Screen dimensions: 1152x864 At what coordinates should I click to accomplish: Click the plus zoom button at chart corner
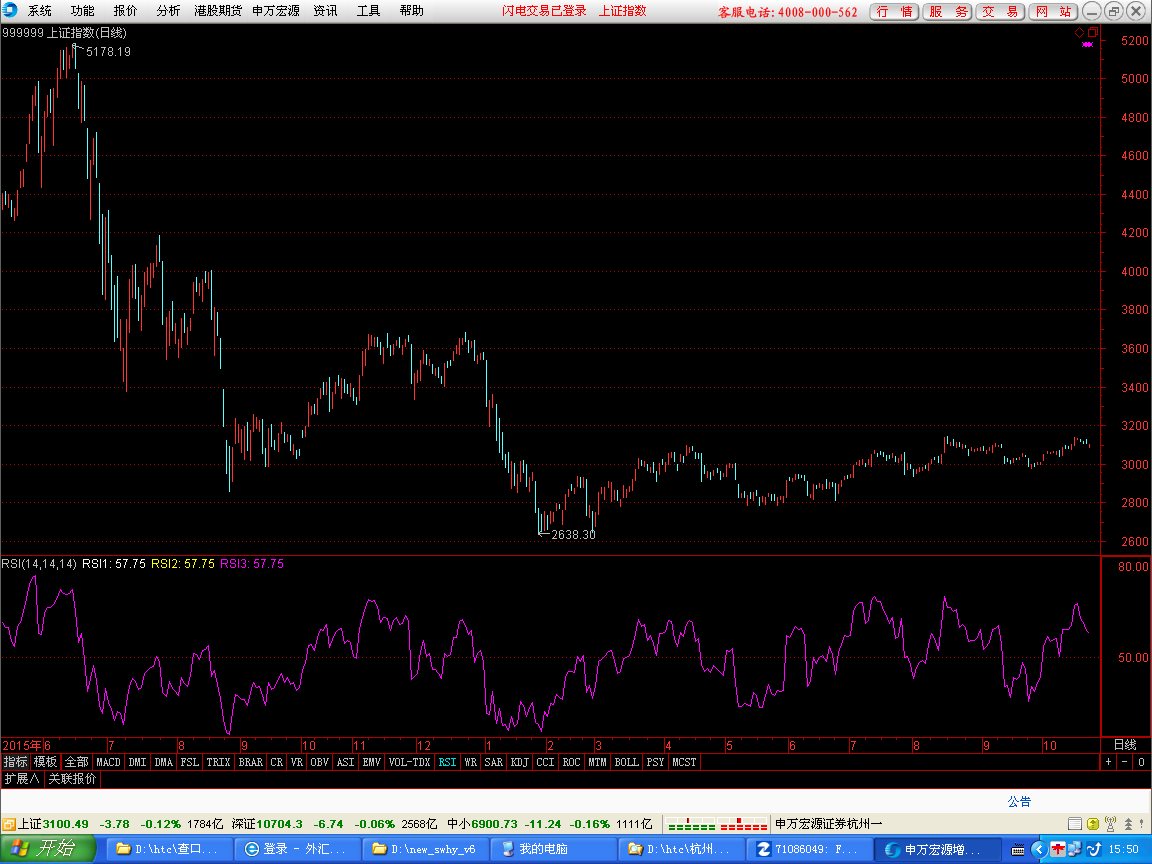pyautogui.click(x=1109, y=762)
